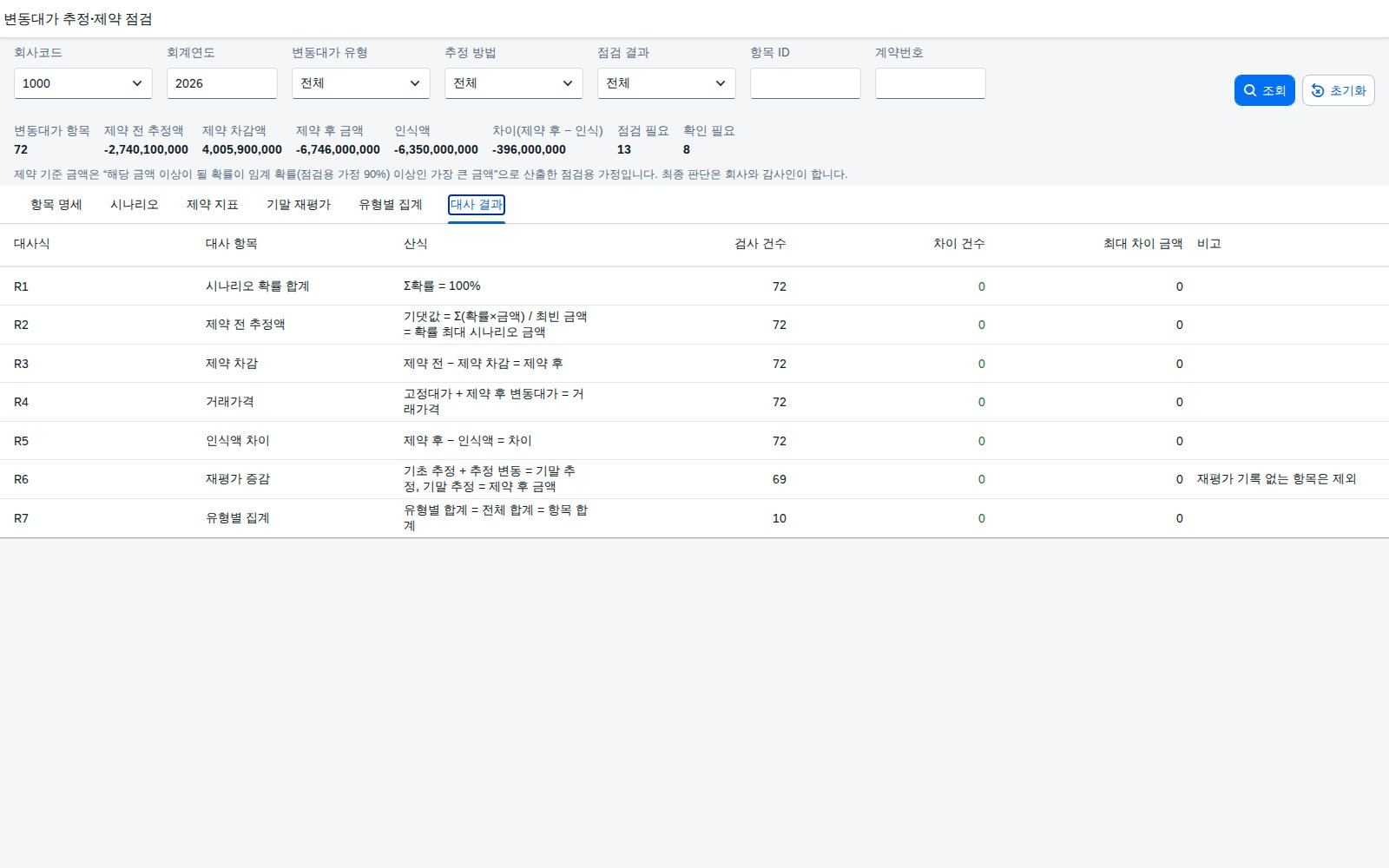This screenshot has width=1389, height=868.
Task: Click the 비고 column header
Action: 1209,244
